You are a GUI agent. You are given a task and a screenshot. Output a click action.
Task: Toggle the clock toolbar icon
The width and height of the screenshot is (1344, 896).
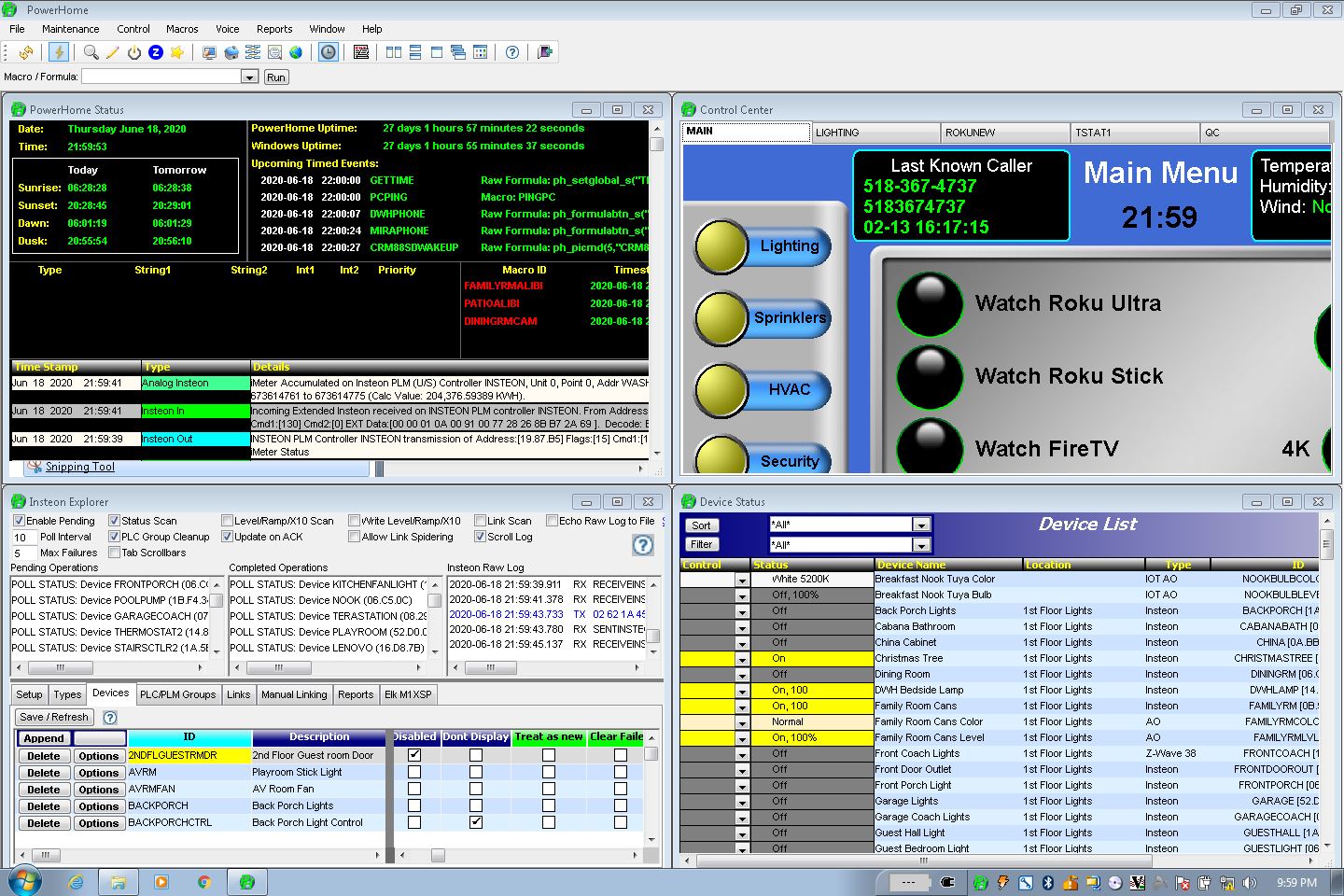[x=329, y=52]
